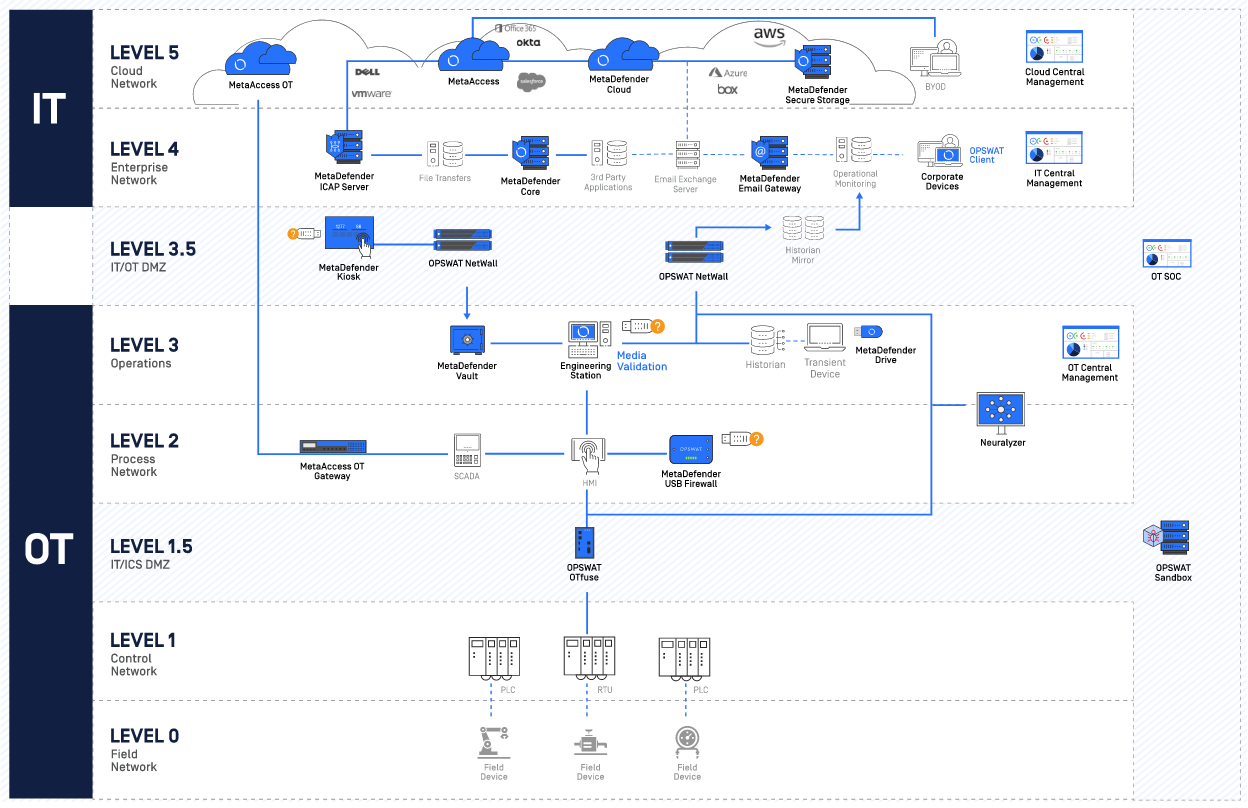
Task: Select the MetaDefender Drive USB icon
Action: pyautogui.click(x=869, y=332)
